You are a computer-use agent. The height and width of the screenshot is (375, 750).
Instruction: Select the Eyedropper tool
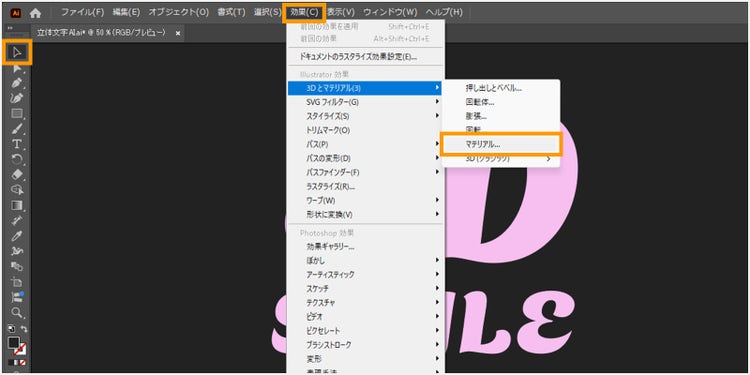tap(17, 236)
